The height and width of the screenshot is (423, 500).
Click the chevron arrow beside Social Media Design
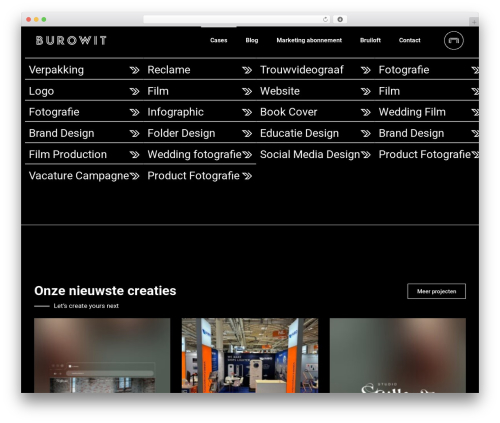coord(366,155)
